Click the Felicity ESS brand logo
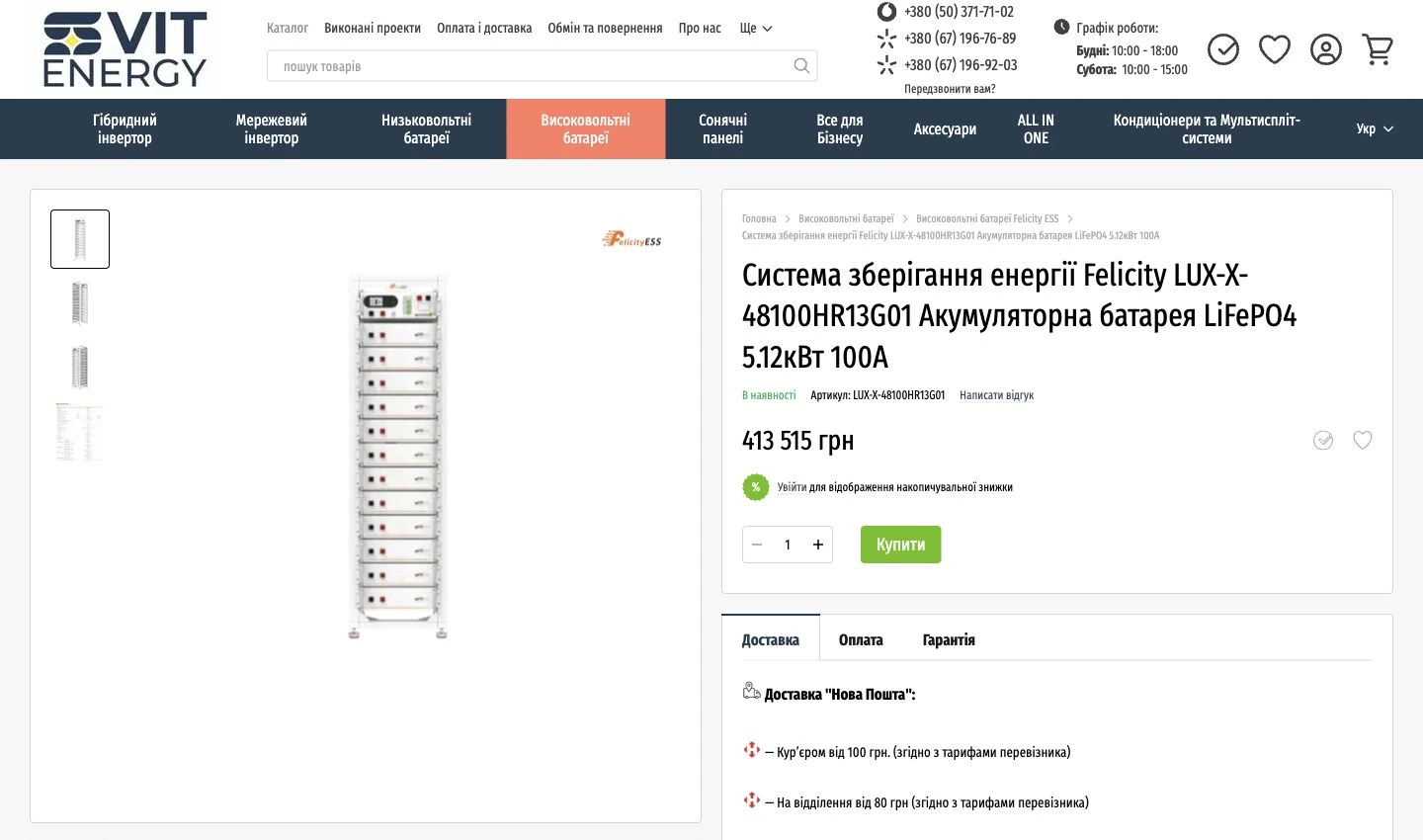 click(631, 239)
